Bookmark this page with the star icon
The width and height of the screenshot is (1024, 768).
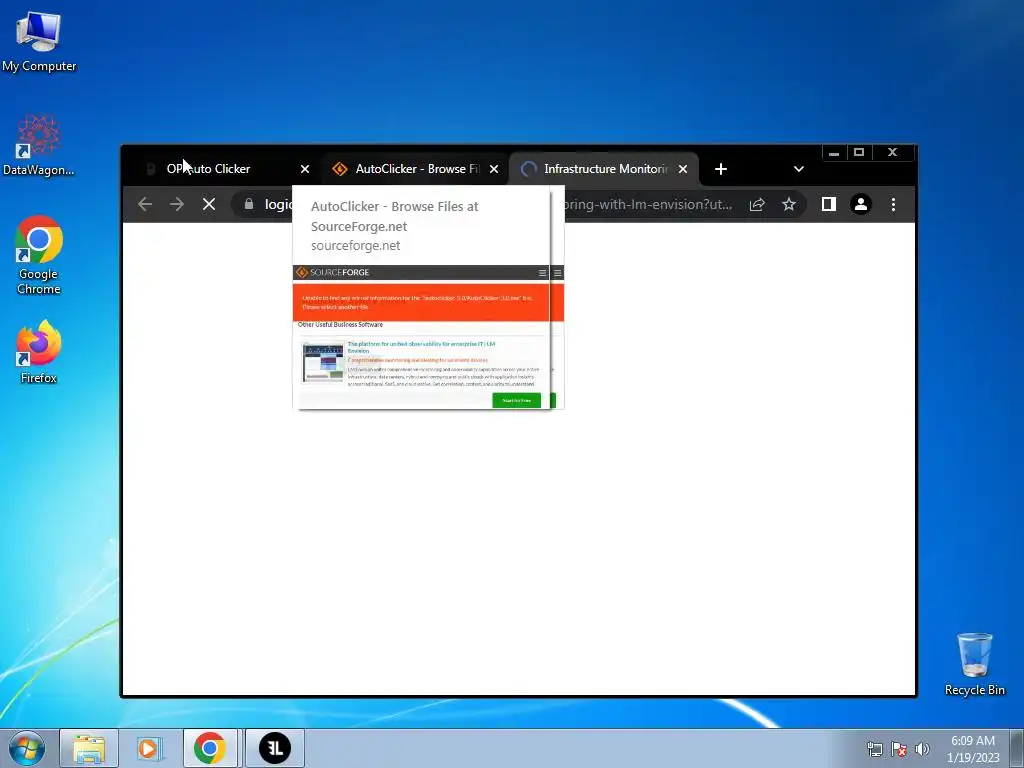tap(789, 204)
